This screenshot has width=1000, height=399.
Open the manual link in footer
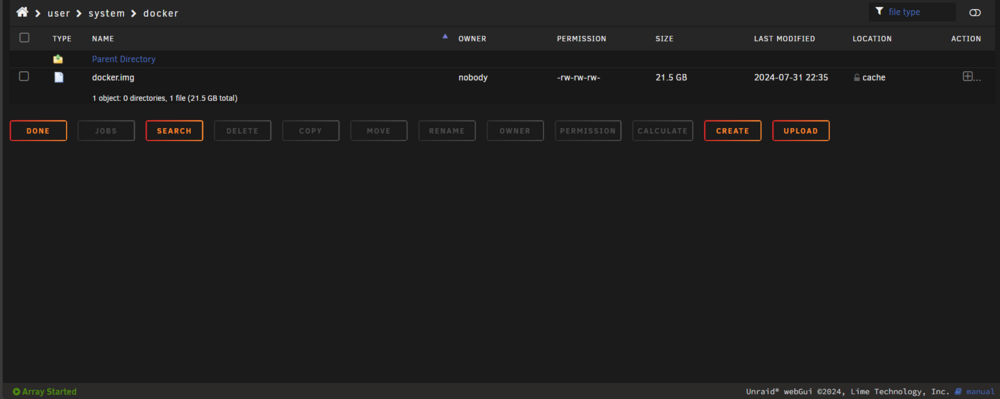coord(980,391)
